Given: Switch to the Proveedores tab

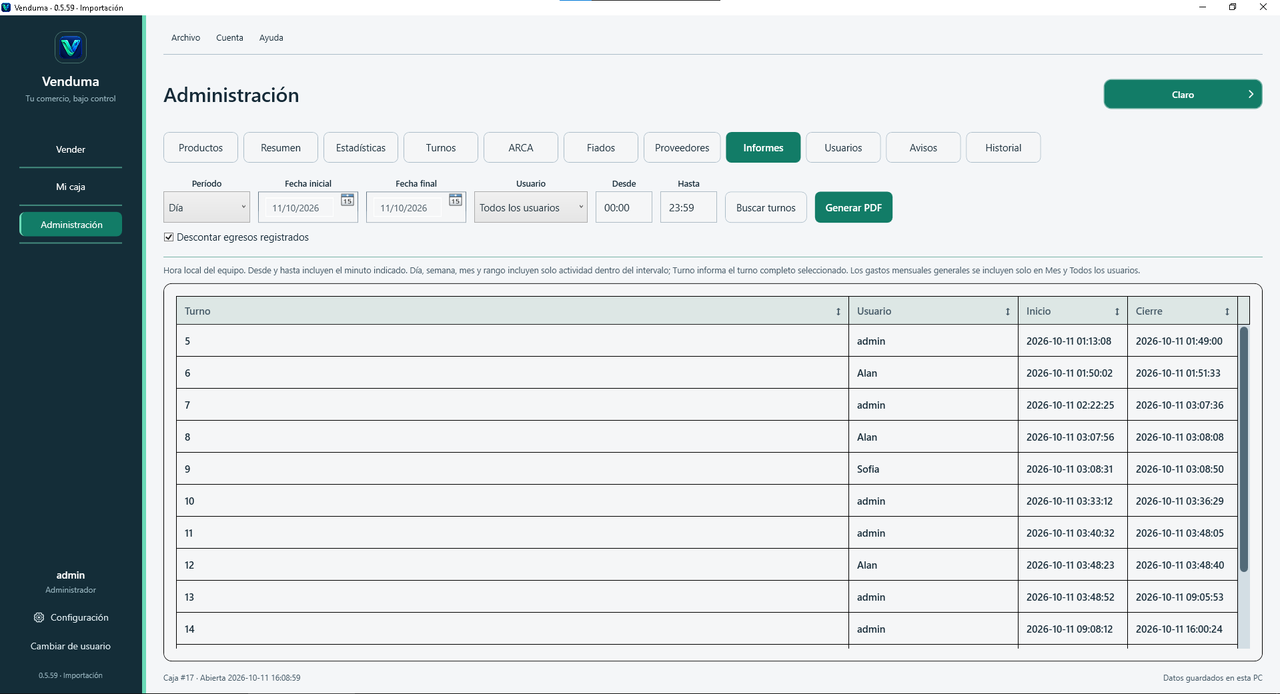Looking at the screenshot, I should [x=682, y=147].
